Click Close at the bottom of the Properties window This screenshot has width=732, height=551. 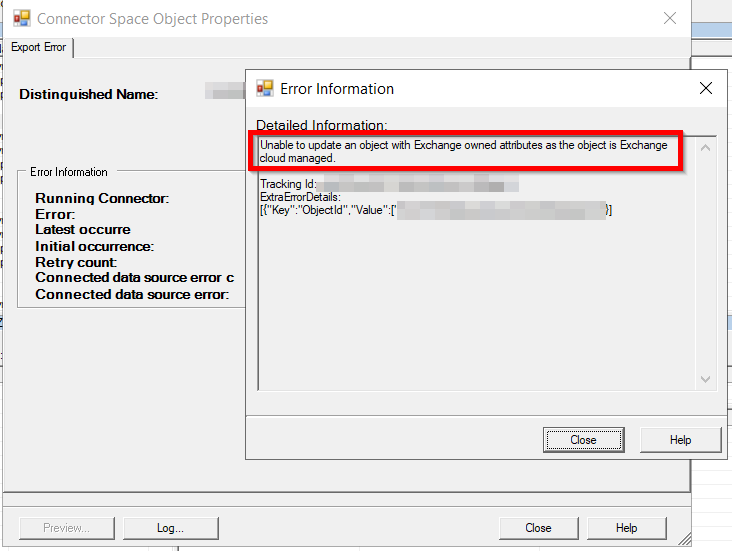[538, 528]
